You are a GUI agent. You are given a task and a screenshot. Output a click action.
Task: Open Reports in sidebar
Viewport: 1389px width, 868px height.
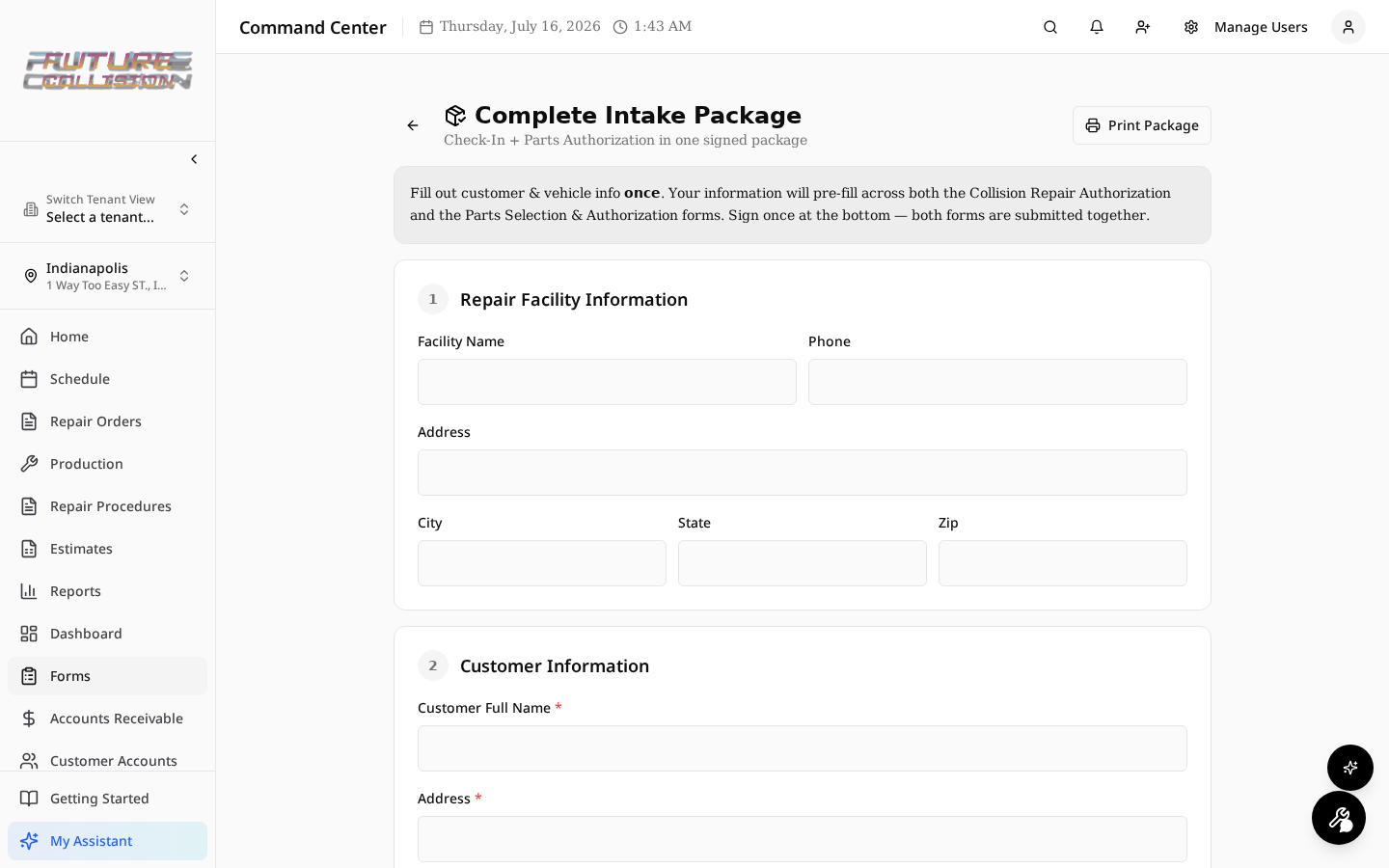tap(107, 591)
